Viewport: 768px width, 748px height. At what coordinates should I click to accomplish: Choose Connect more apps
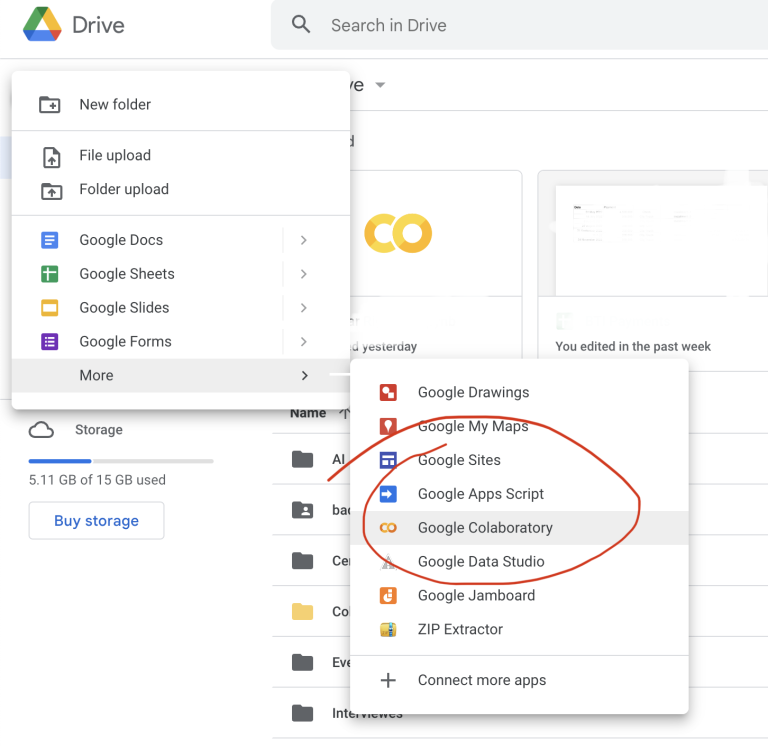481,681
